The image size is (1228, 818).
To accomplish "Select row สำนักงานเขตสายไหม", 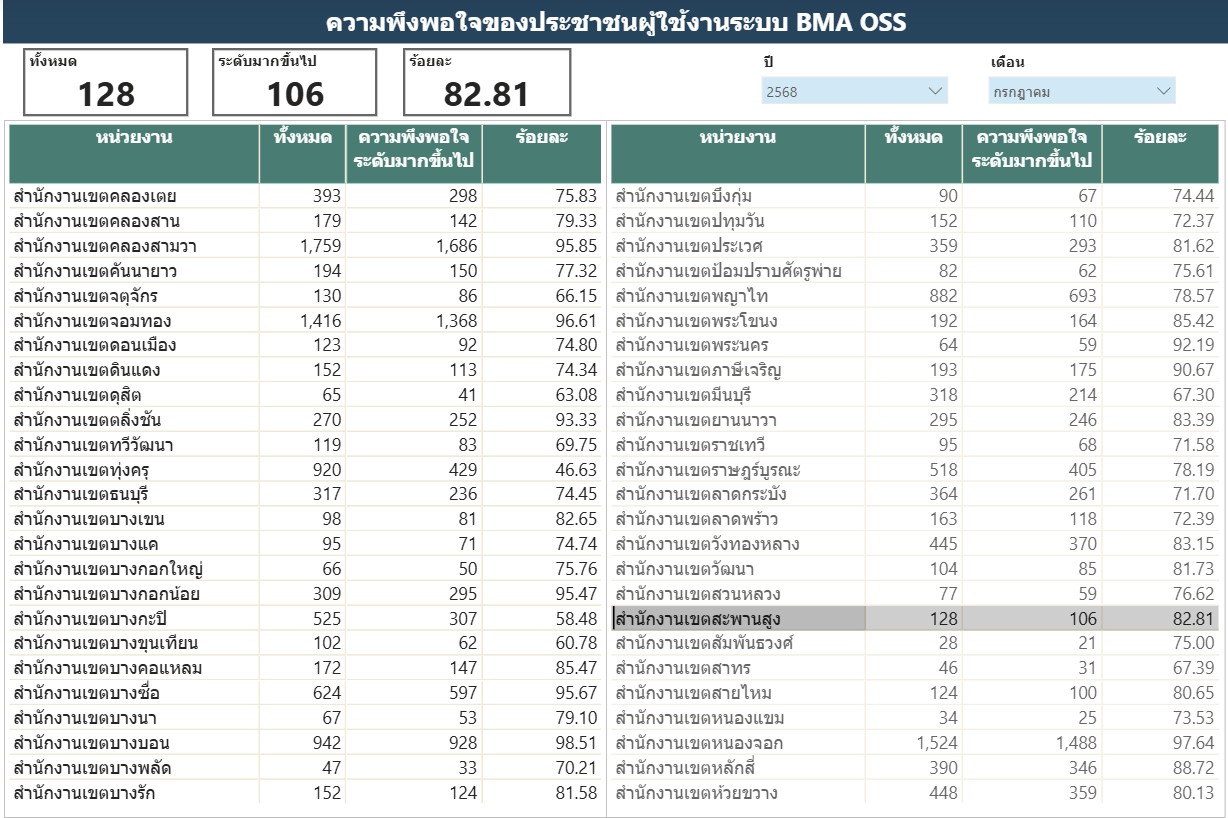I will click(x=914, y=694).
